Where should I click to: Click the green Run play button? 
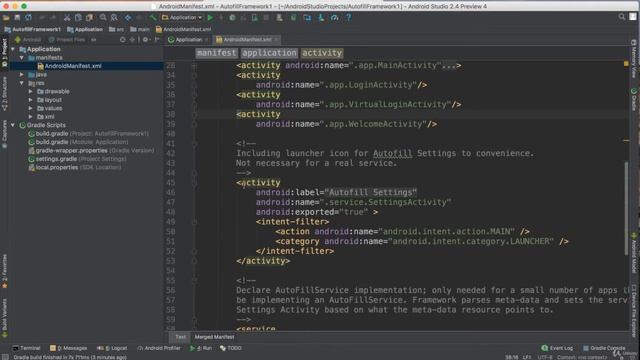[210, 18]
